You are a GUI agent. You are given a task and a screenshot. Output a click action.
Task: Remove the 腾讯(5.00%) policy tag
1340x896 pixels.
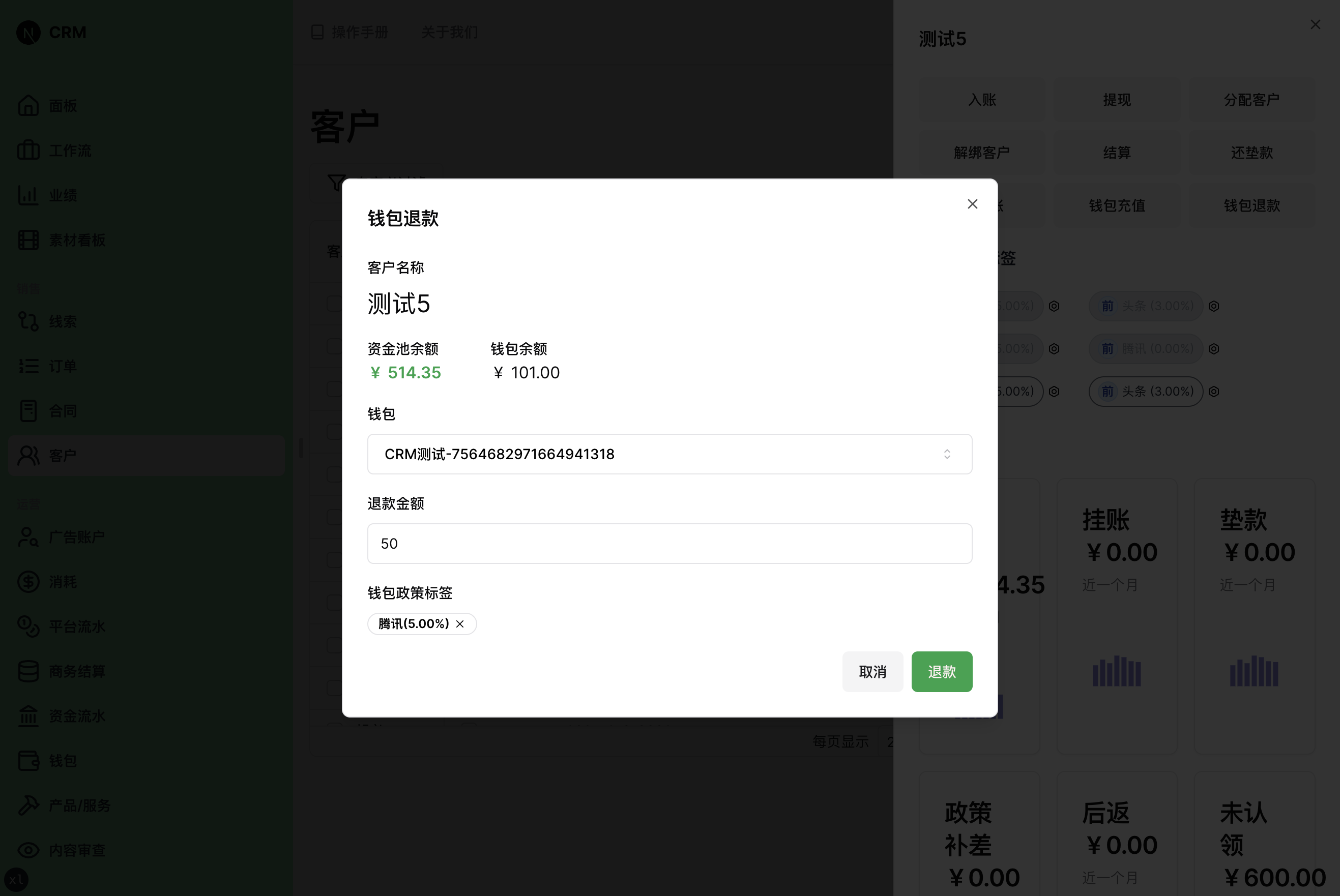click(460, 623)
